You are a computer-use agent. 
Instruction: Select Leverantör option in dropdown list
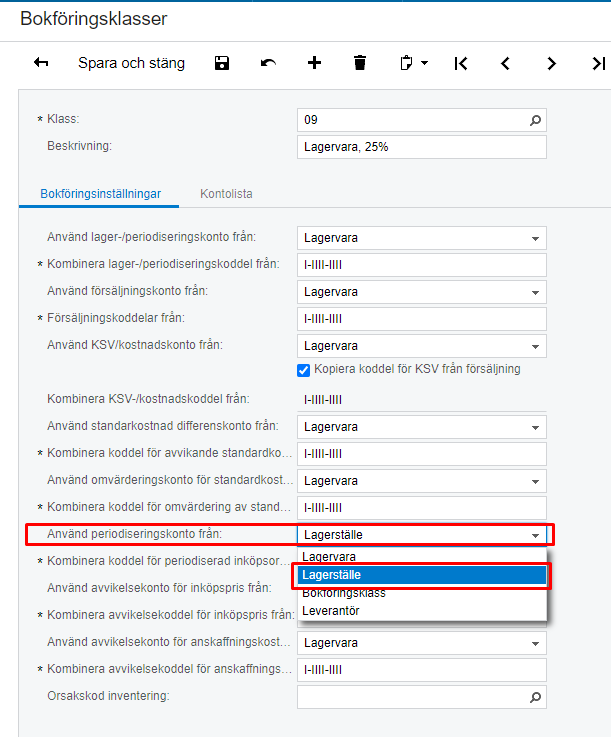[422, 611]
